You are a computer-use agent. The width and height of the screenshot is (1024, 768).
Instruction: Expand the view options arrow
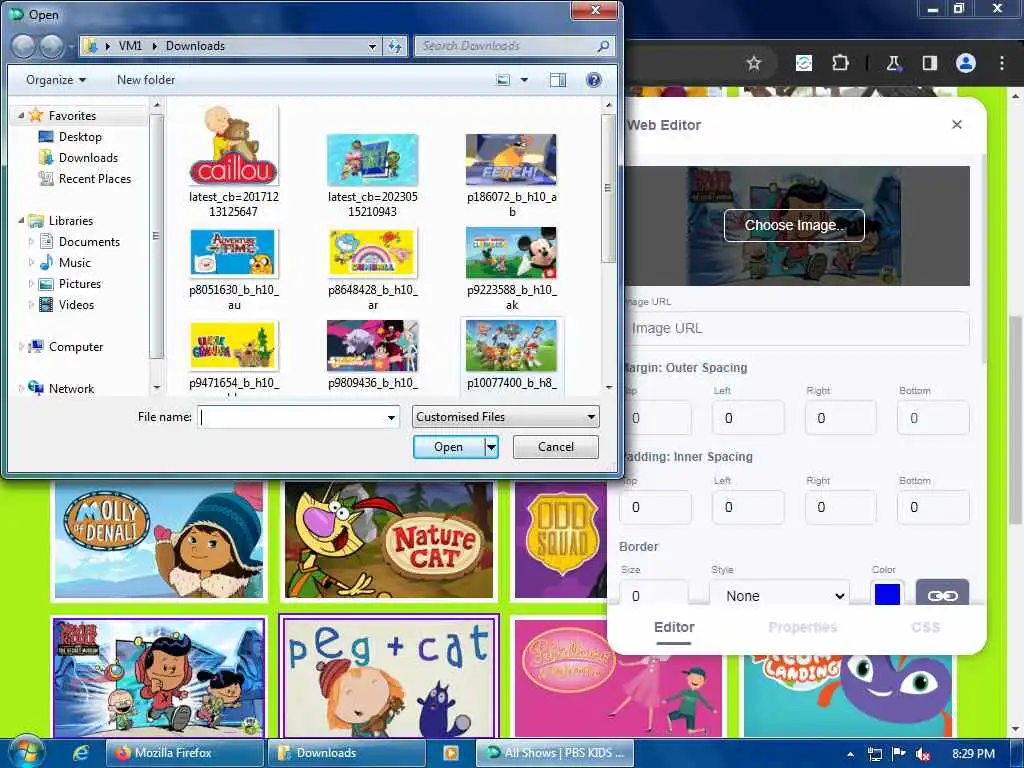tap(524, 80)
